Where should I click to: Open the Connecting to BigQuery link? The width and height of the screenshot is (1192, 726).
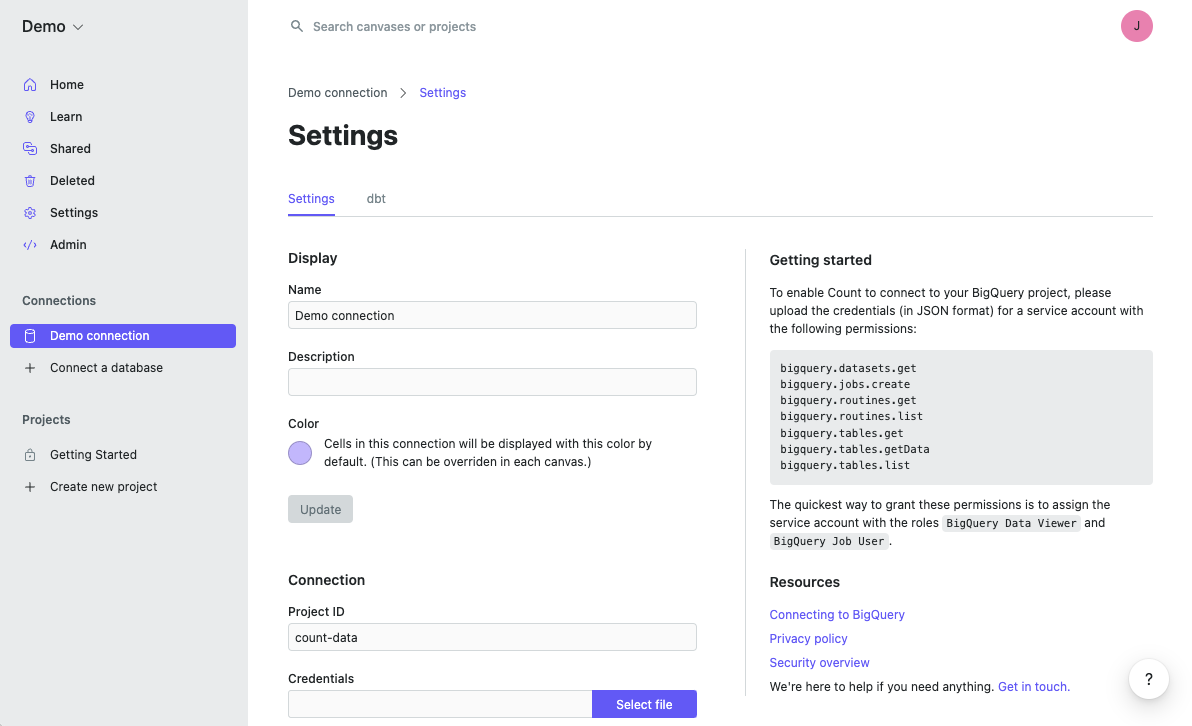[x=837, y=615]
